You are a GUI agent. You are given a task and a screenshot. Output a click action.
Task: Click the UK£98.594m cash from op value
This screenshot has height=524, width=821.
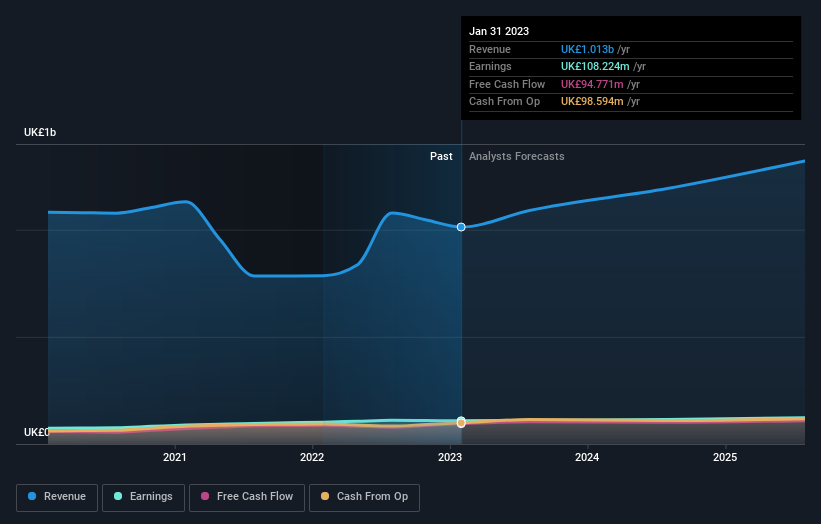(592, 102)
